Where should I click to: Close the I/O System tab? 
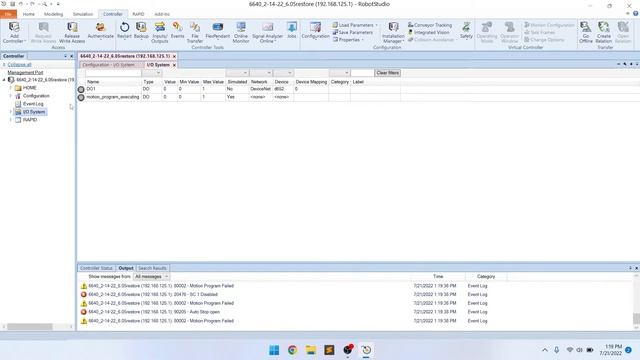[x=174, y=65]
